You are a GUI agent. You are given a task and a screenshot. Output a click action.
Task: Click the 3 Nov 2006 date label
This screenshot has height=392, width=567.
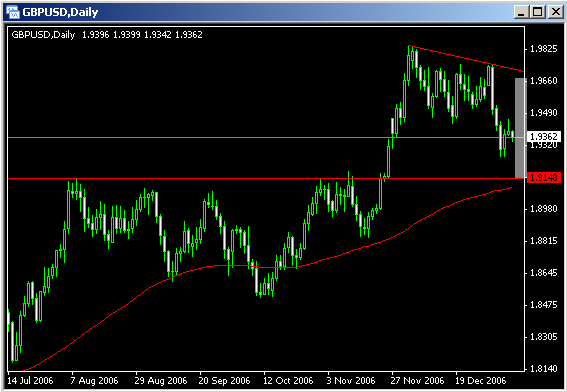pyautogui.click(x=351, y=381)
